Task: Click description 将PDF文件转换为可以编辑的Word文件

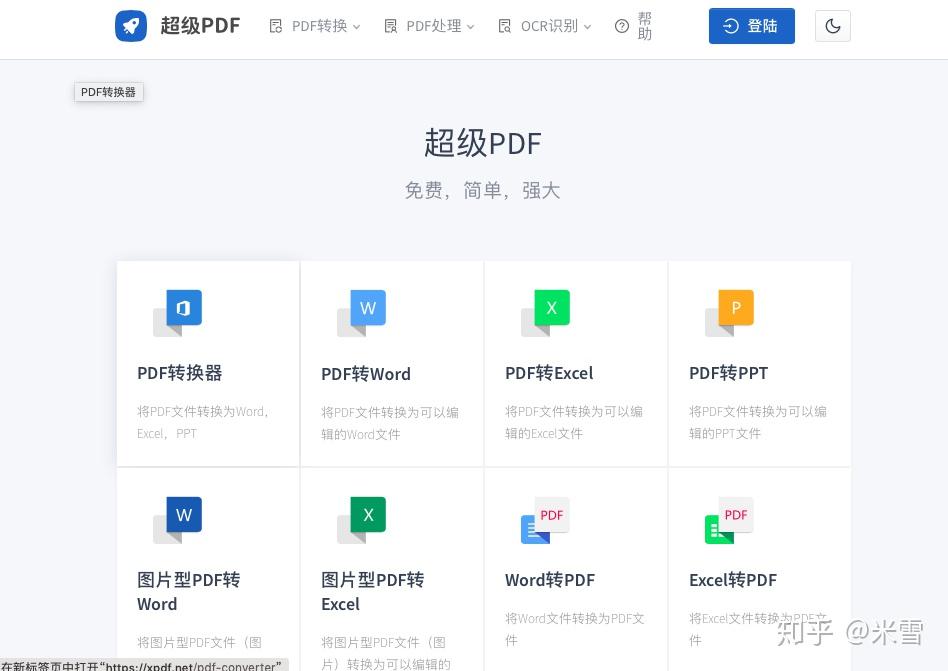Action: [x=390, y=423]
